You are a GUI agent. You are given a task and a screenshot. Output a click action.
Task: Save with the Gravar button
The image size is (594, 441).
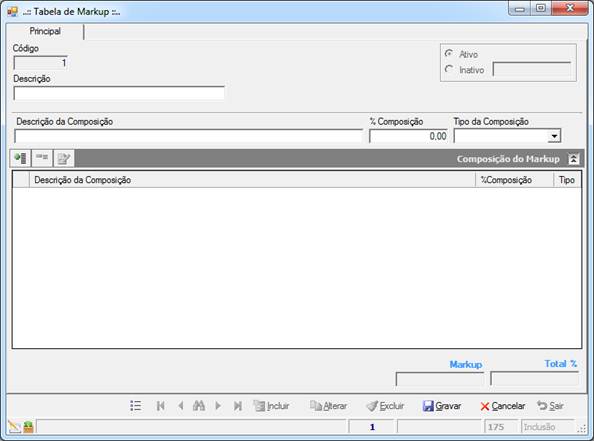point(442,406)
